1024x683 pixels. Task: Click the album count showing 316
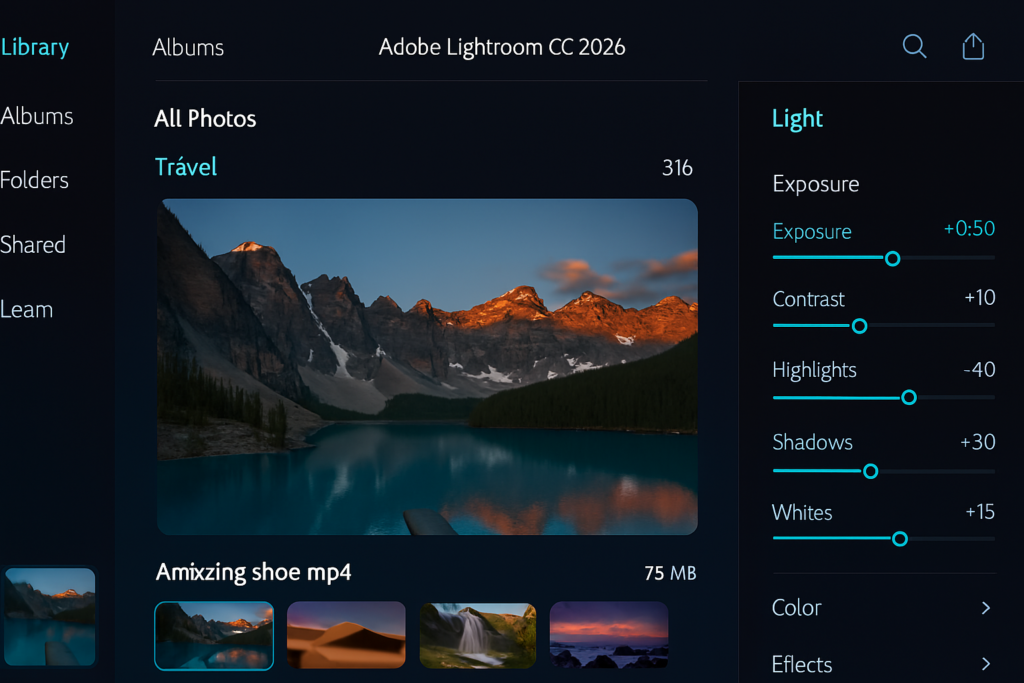click(677, 168)
